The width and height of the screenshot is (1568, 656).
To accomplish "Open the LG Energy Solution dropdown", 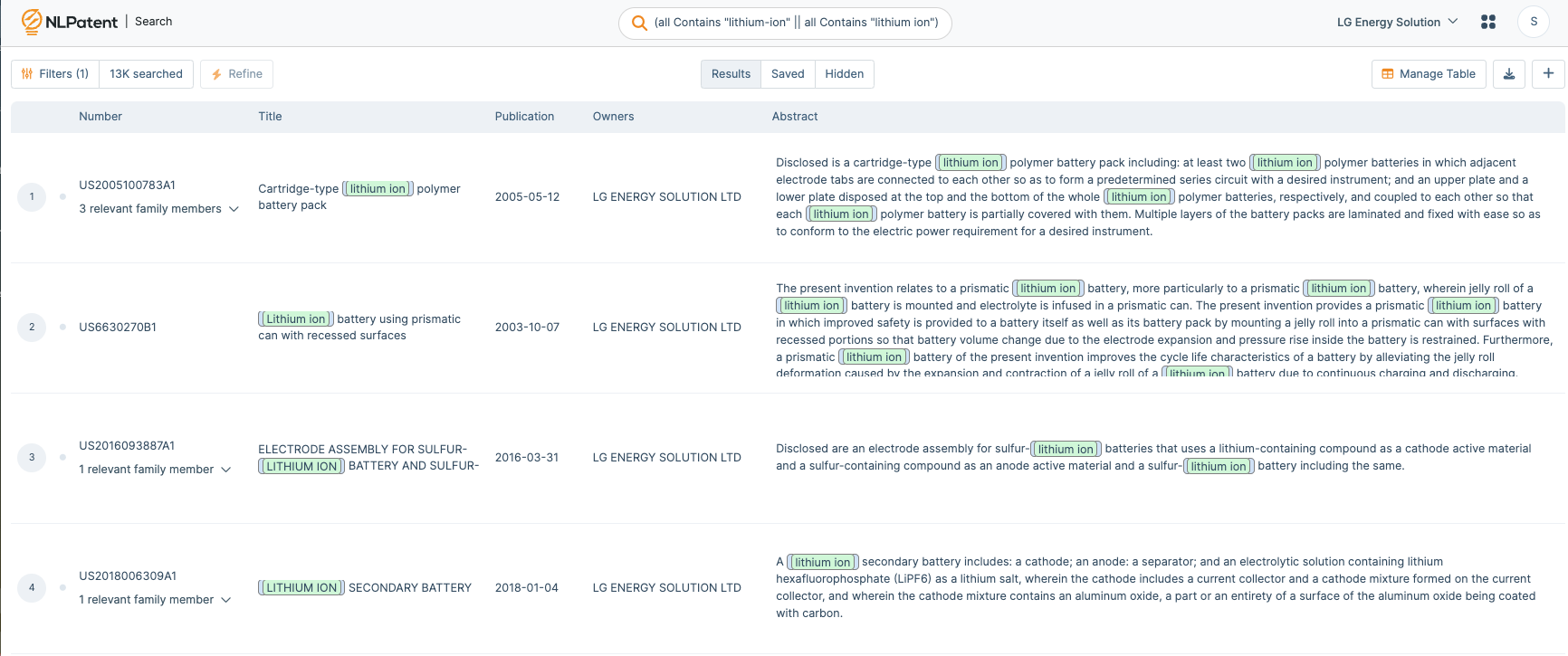I will (1397, 22).
